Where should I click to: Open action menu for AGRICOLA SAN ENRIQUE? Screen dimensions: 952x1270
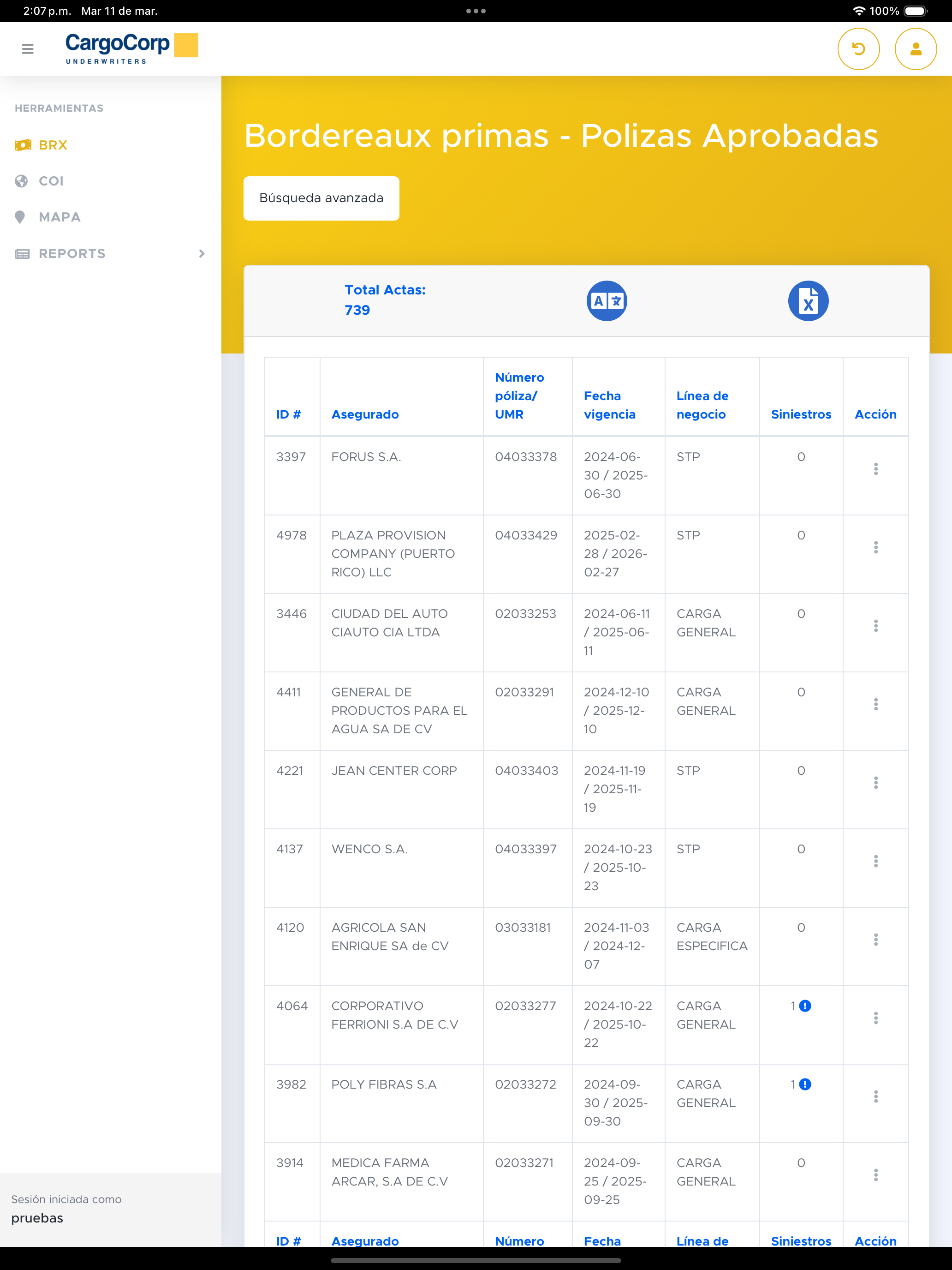[876, 940]
